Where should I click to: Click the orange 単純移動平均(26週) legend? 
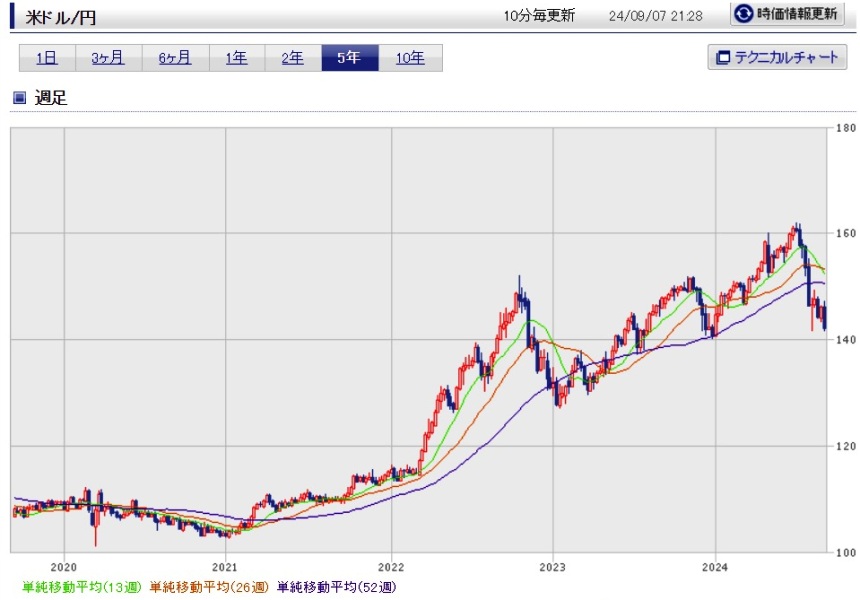(208, 588)
